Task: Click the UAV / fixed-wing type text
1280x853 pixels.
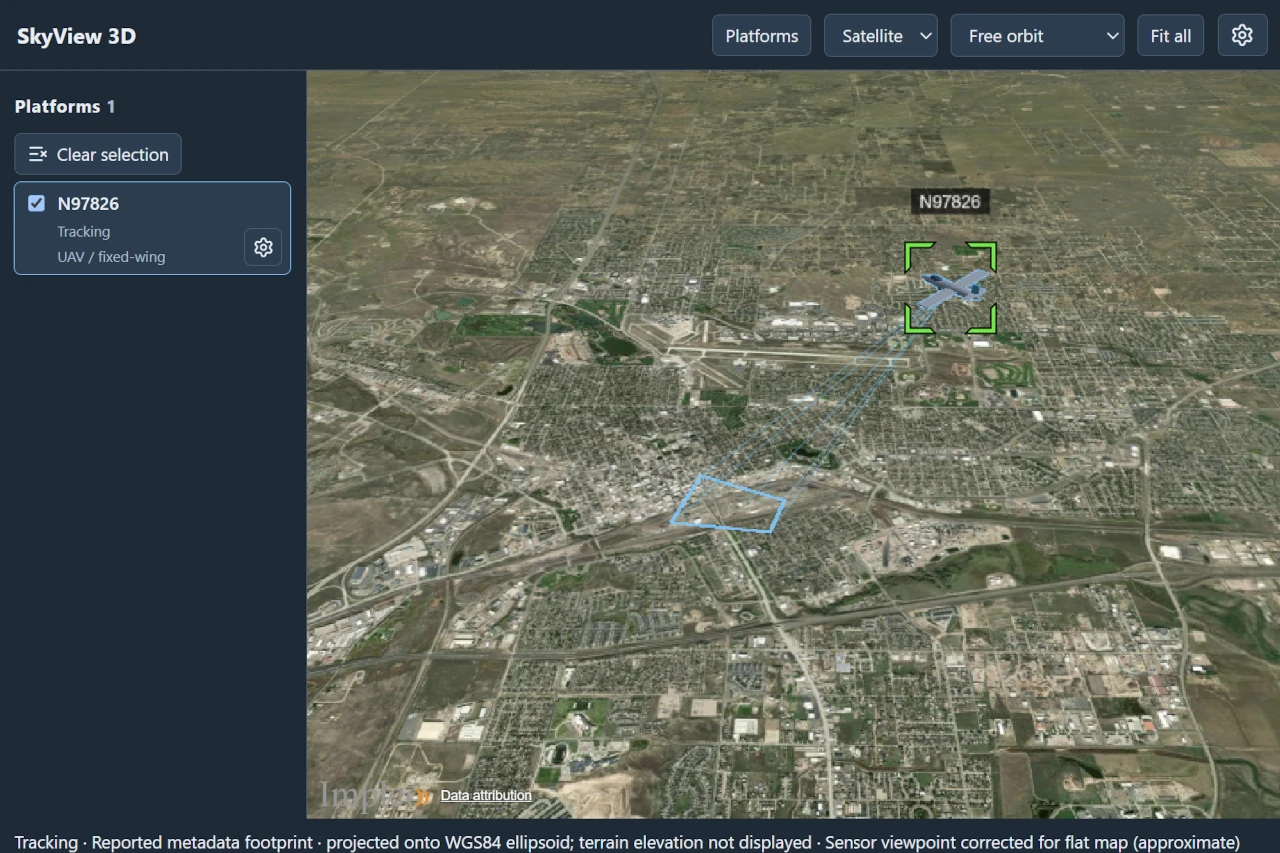Action: click(x=111, y=256)
